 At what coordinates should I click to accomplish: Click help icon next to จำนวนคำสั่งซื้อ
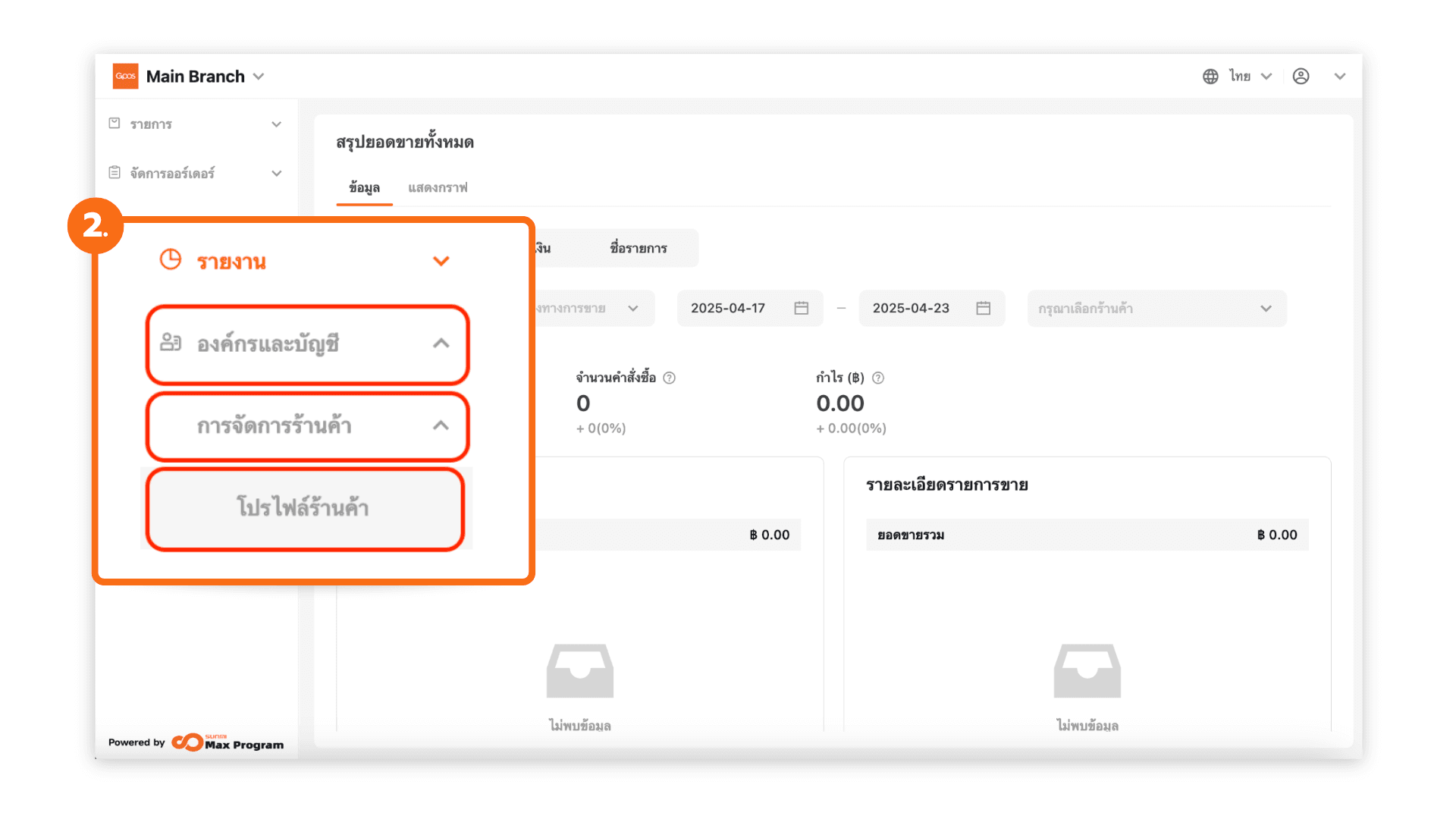pyautogui.click(x=669, y=378)
